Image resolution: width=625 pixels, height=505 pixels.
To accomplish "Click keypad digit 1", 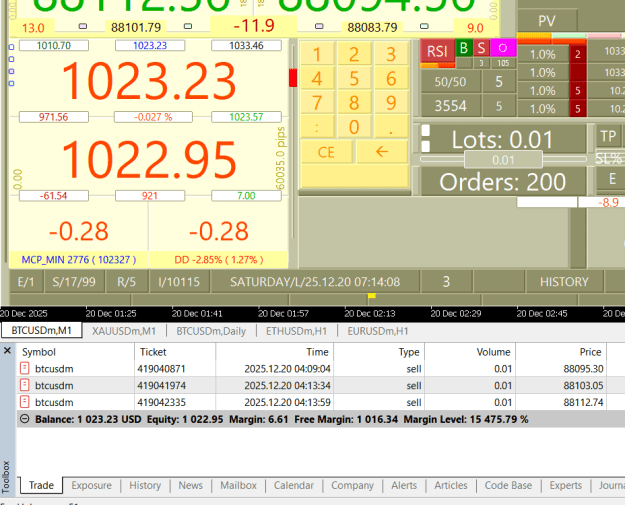I will (317, 54).
